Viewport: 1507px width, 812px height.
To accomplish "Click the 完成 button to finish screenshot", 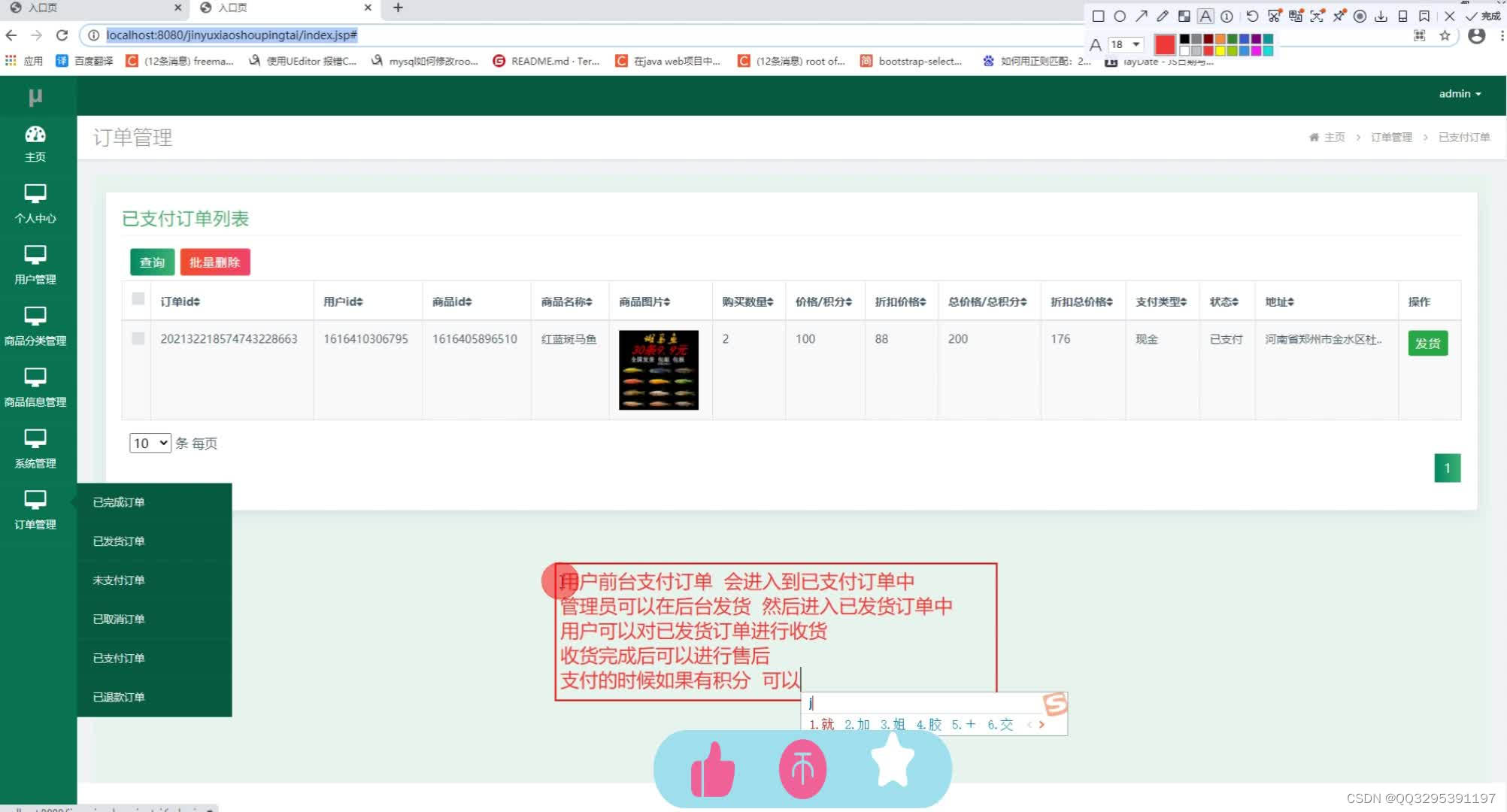I will point(1483,16).
